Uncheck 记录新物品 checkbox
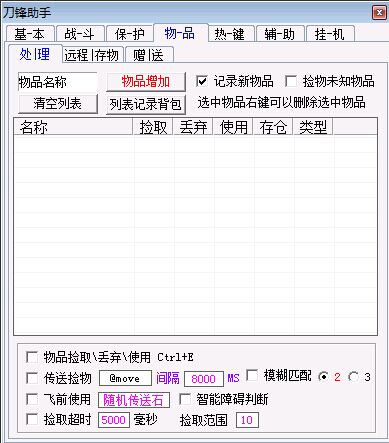The height and width of the screenshot is (443, 389). point(202,81)
